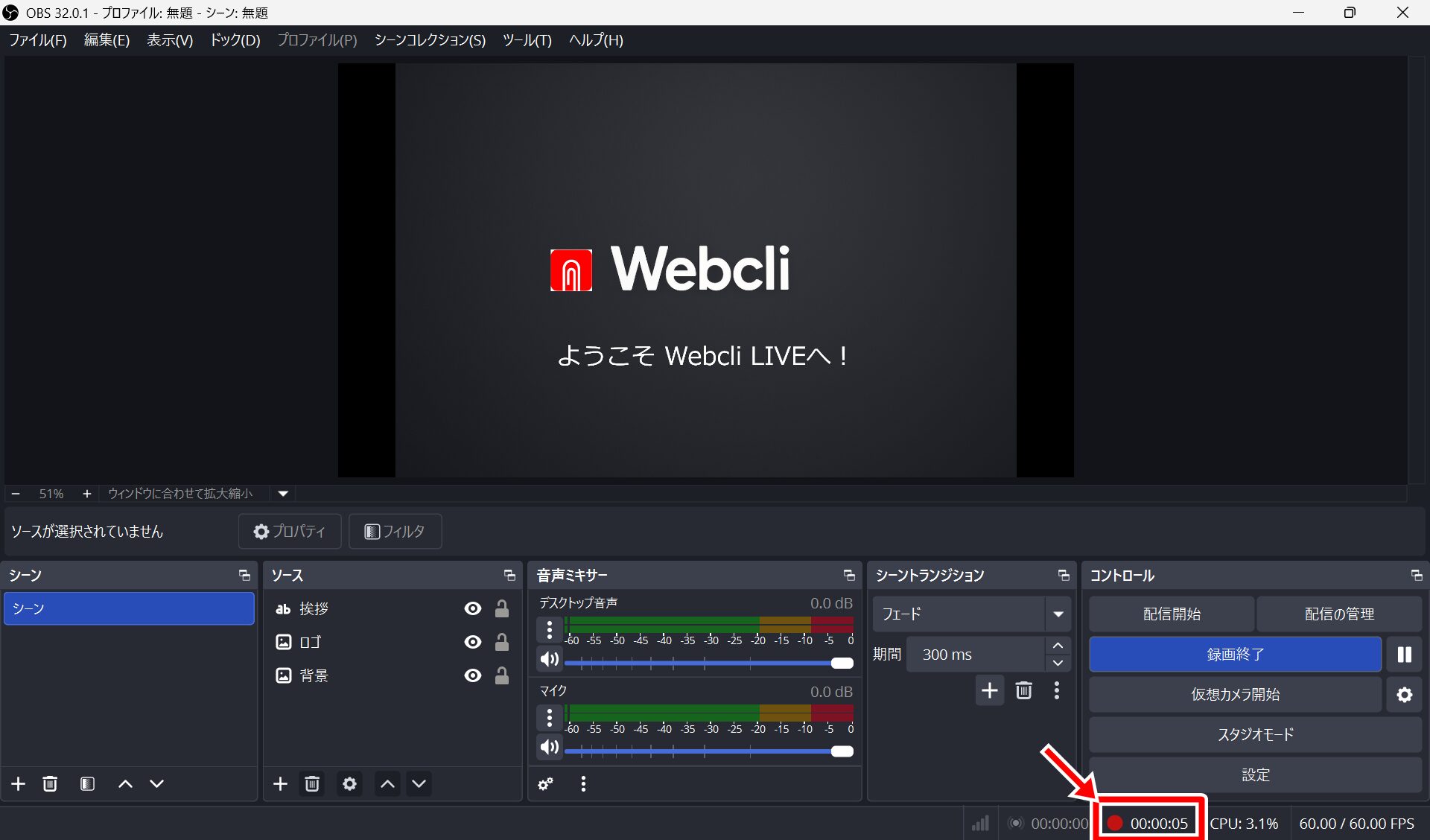Unlock the 背景 source lock icon
Screen dimensions: 1430x840
point(502,675)
